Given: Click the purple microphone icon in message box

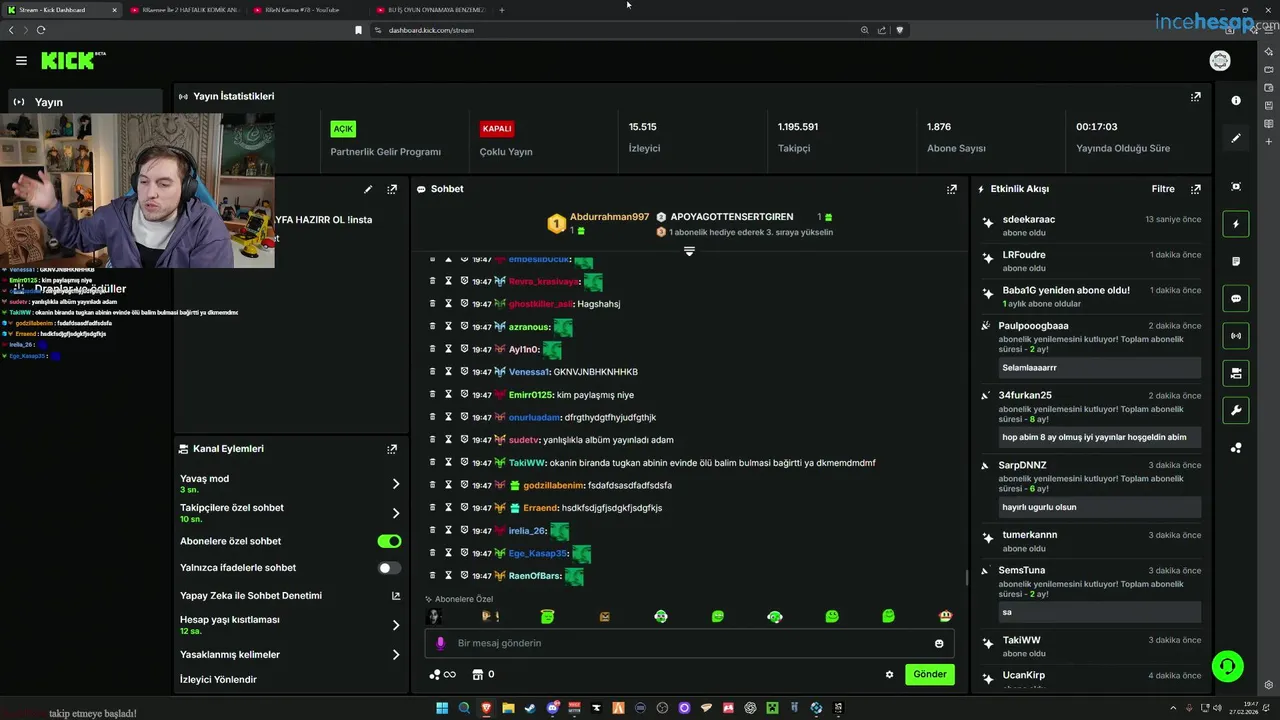Looking at the screenshot, I should [x=441, y=643].
